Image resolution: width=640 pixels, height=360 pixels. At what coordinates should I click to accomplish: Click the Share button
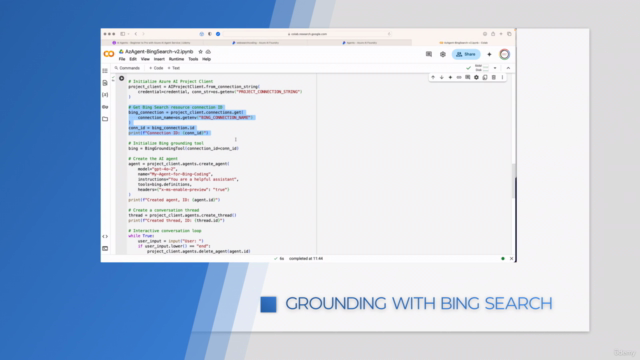(466, 54)
